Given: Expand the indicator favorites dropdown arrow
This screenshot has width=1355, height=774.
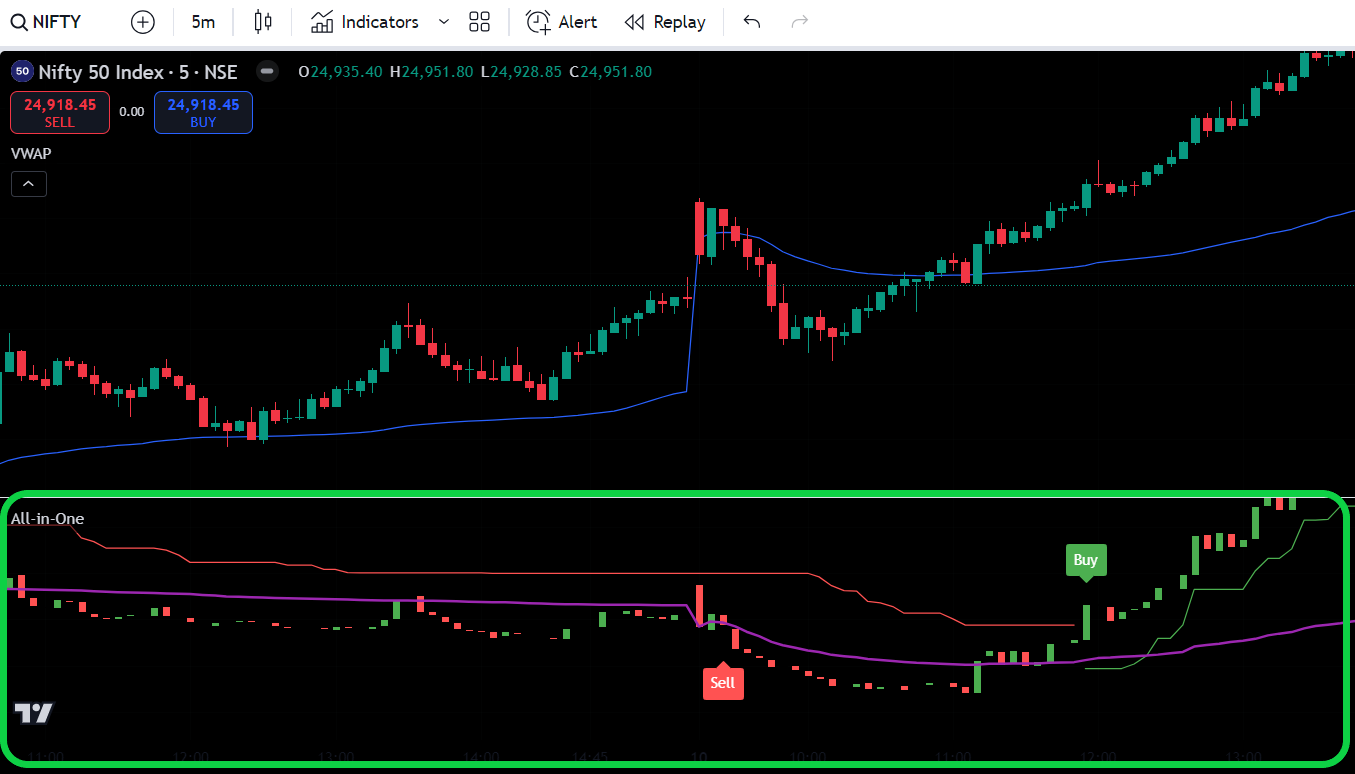Looking at the screenshot, I should [x=444, y=22].
